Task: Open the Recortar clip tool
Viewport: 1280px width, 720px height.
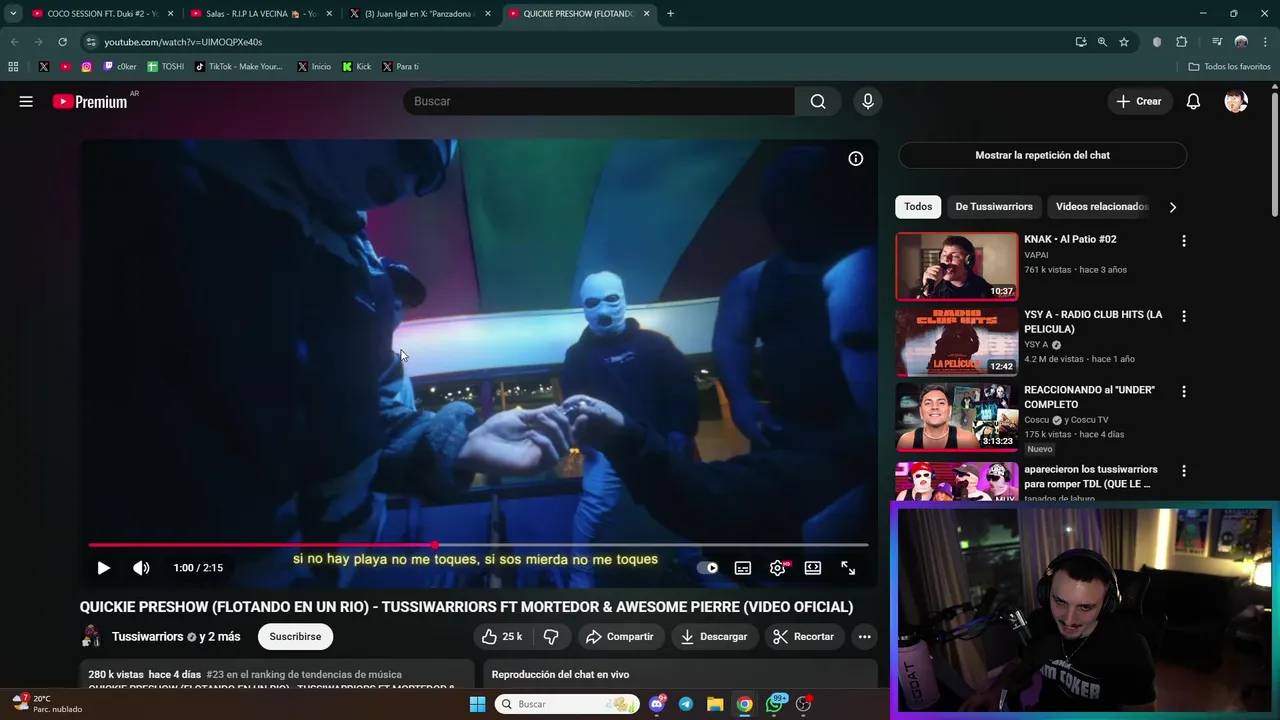Action: click(x=804, y=636)
